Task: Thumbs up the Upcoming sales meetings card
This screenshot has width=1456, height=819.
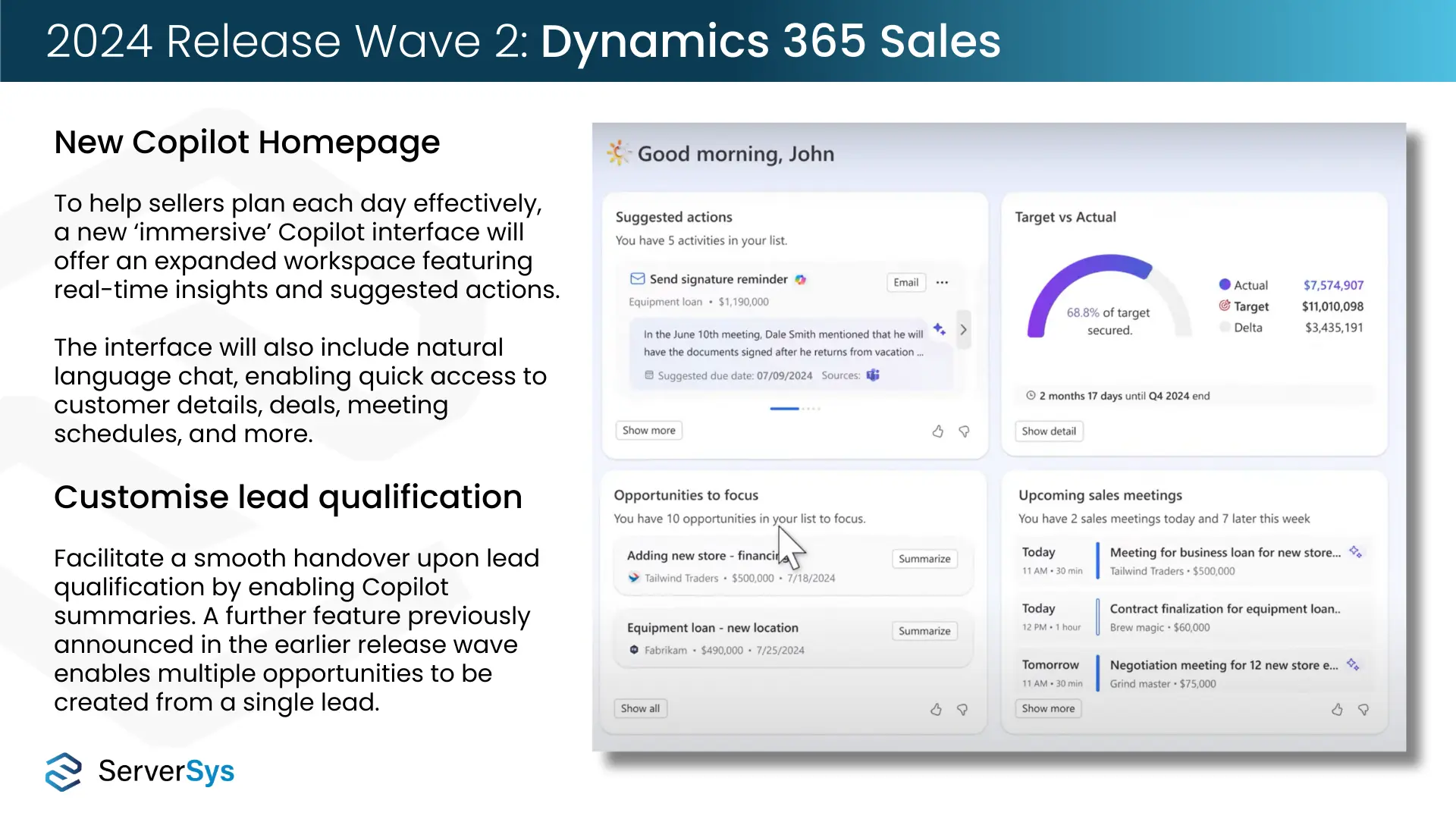Action: coord(1337,710)
